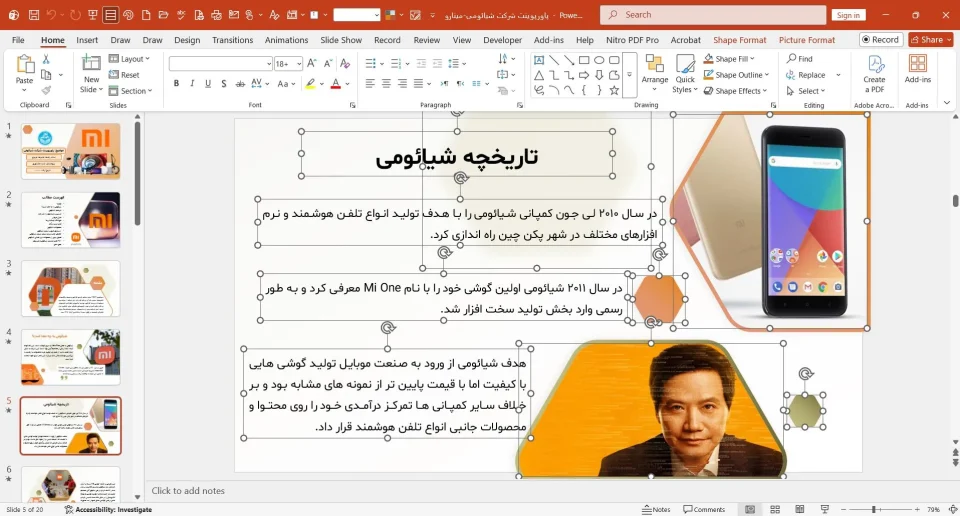The height and width of the screenshot is (516, 960).
Task: Pick the rectangle shape from gallery
Action: tap(584, 60)
